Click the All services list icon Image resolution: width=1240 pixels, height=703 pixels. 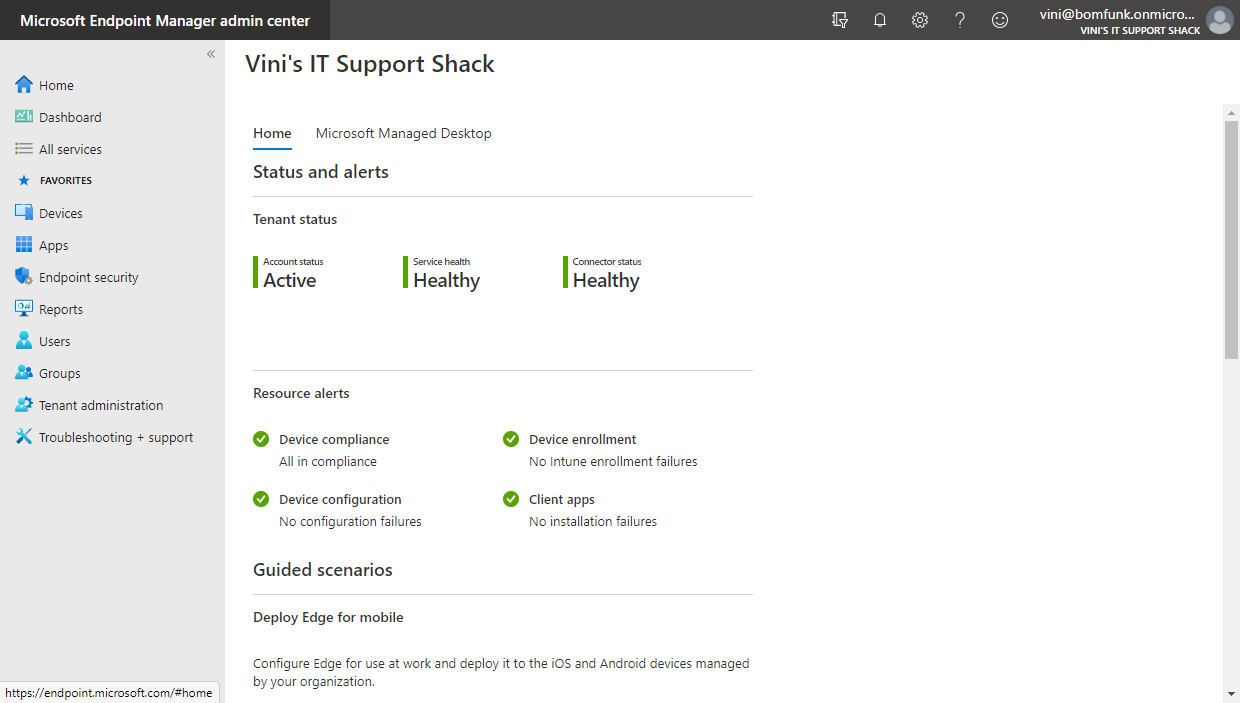pyautogui.click(x=24, y=149)
